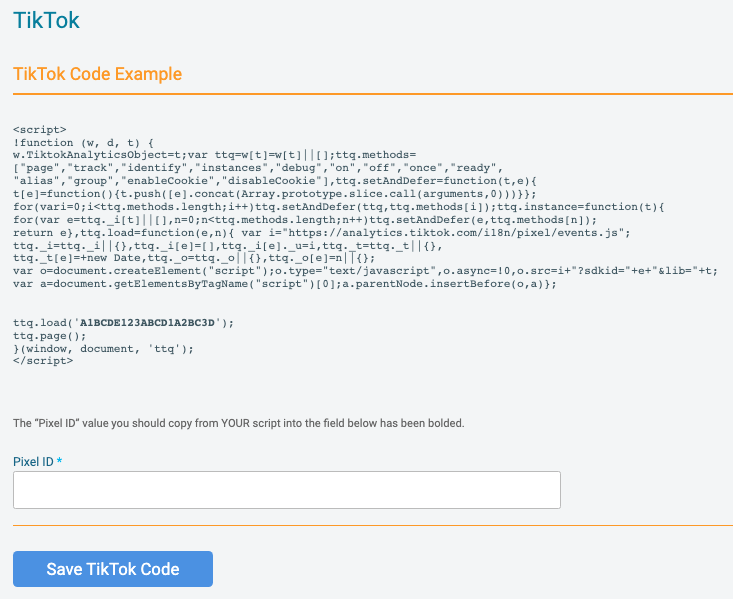This screenshot has width=733, height=599.
Task: Click the line starting var a=document.getElementsByTagName
Action: coord(285,284)
